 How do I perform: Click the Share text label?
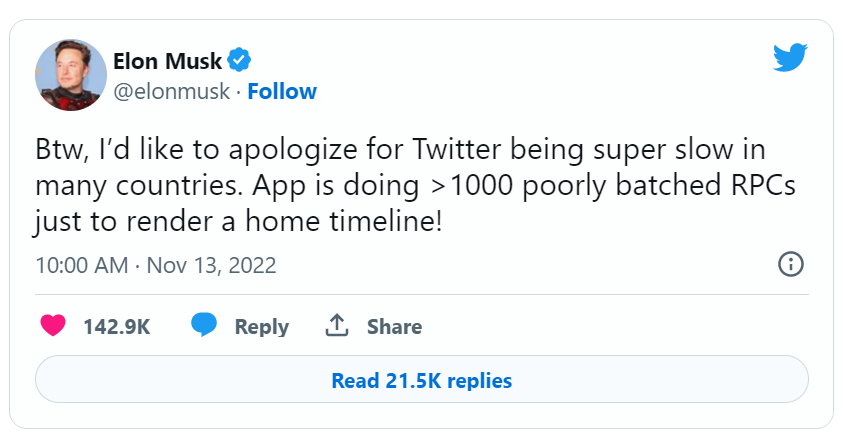click(x=394, y=327)
